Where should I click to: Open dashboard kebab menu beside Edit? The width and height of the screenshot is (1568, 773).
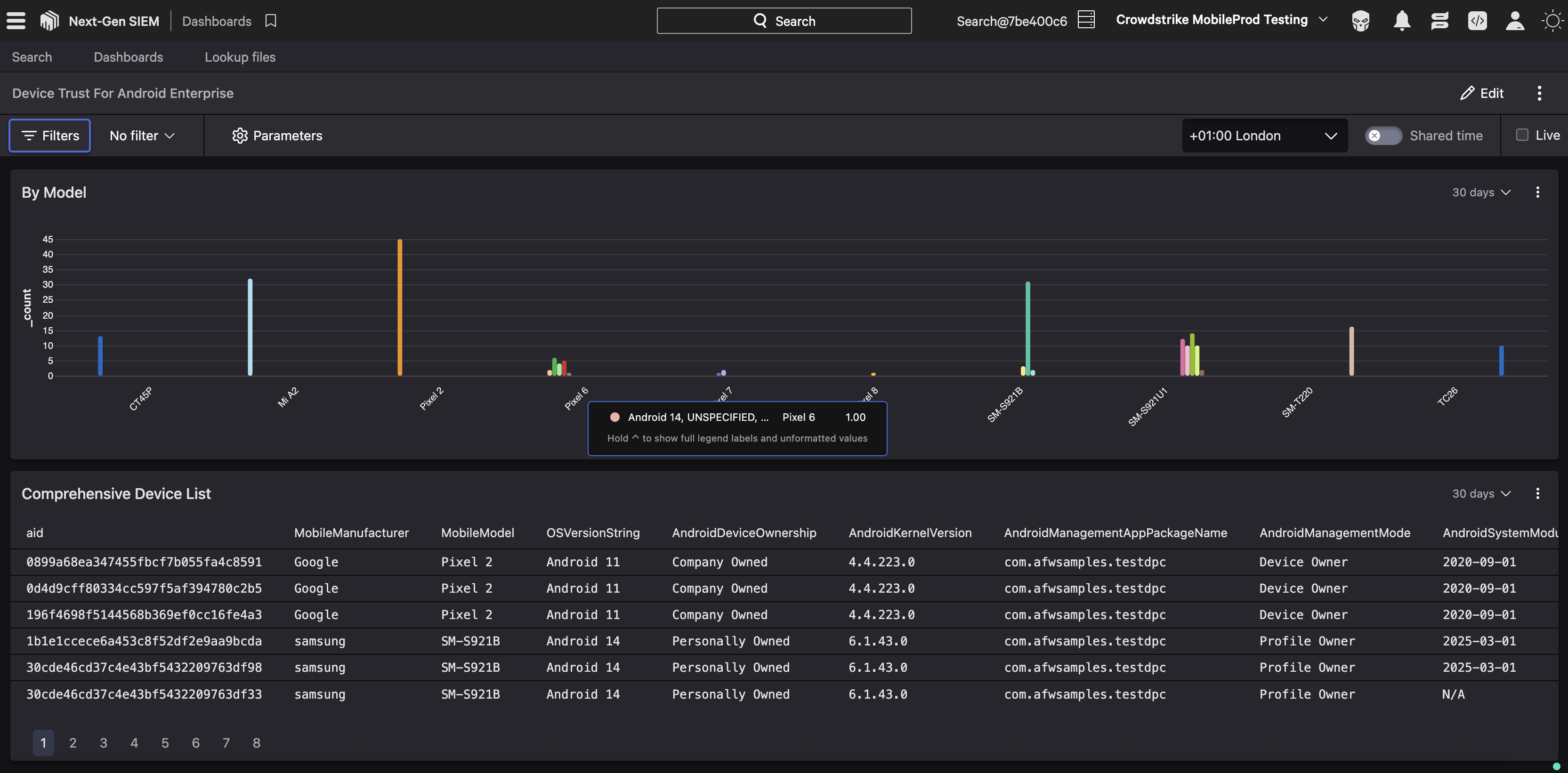[x=1539, y=93]
